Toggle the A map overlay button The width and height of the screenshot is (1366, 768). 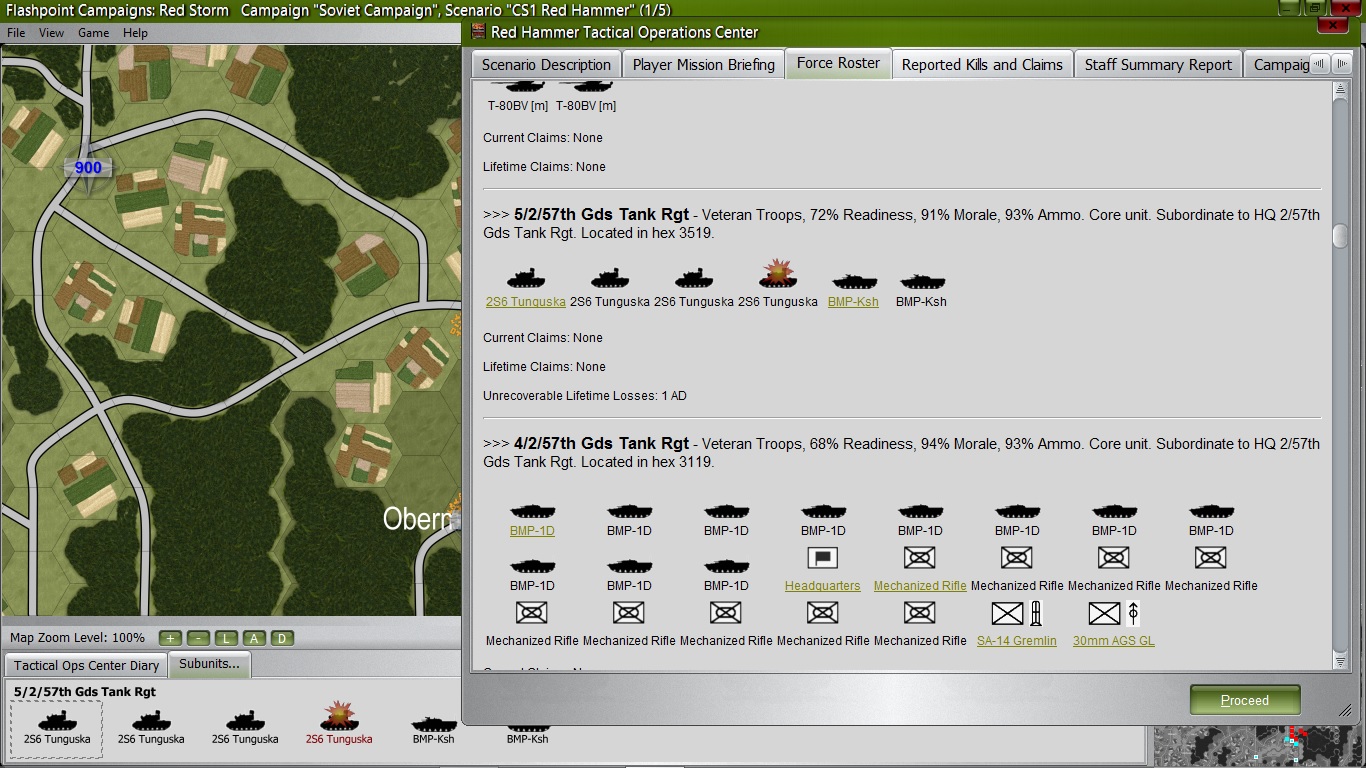254,638
